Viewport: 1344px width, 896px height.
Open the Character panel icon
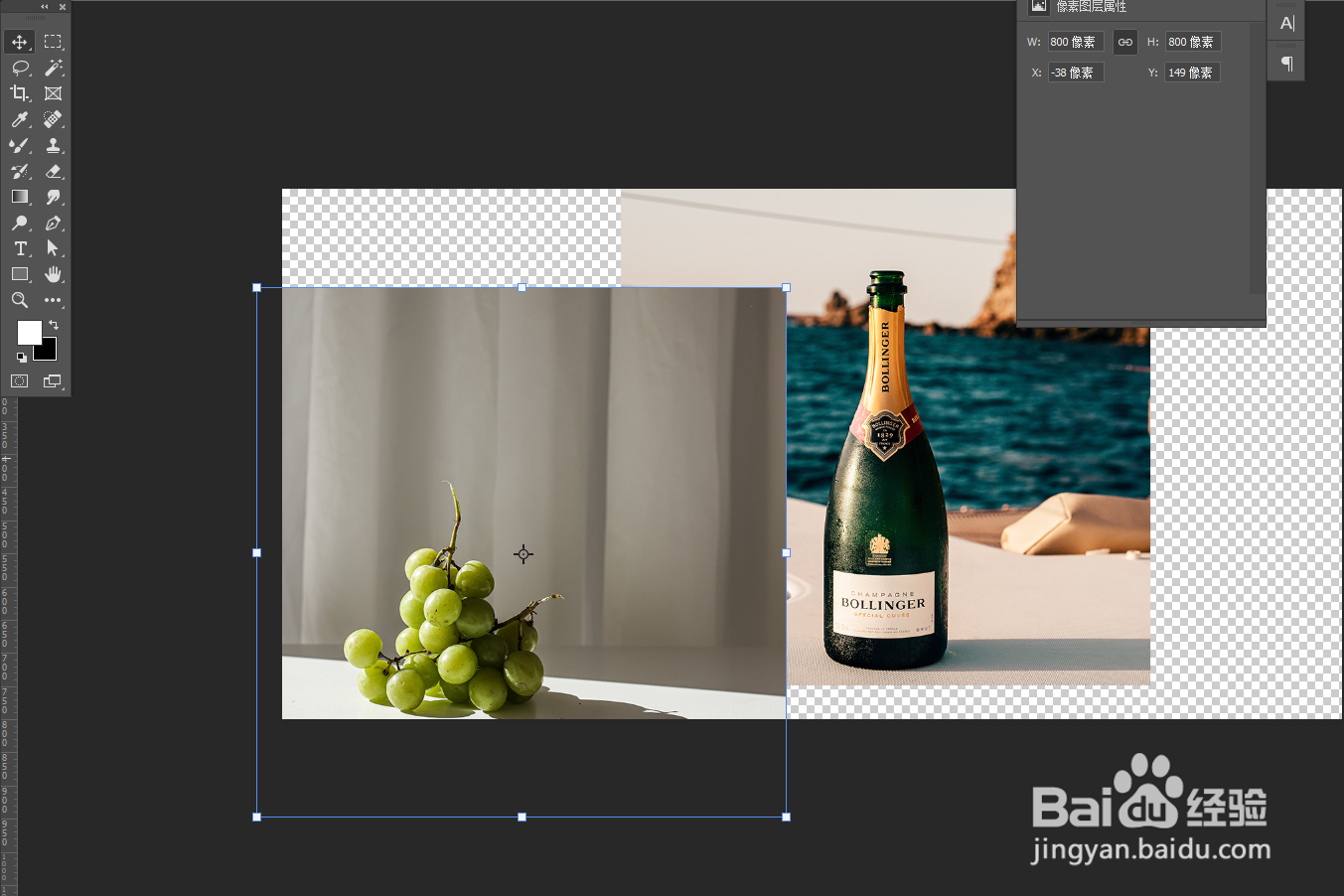click(1287, 23)
